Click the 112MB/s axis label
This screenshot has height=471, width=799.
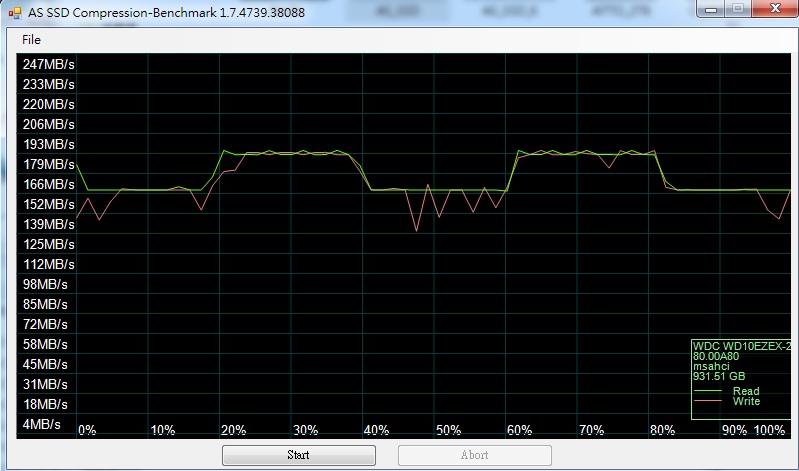point(48,264)
